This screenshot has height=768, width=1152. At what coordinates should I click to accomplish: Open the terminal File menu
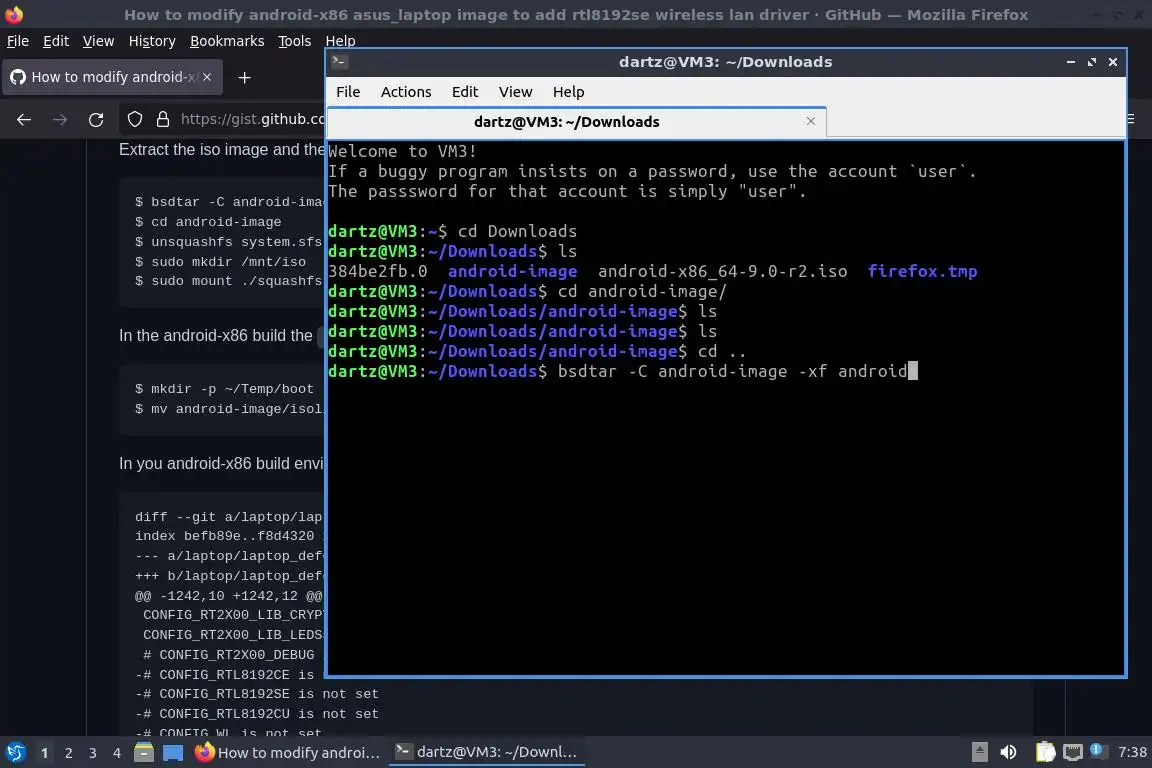tap(348, 92)
